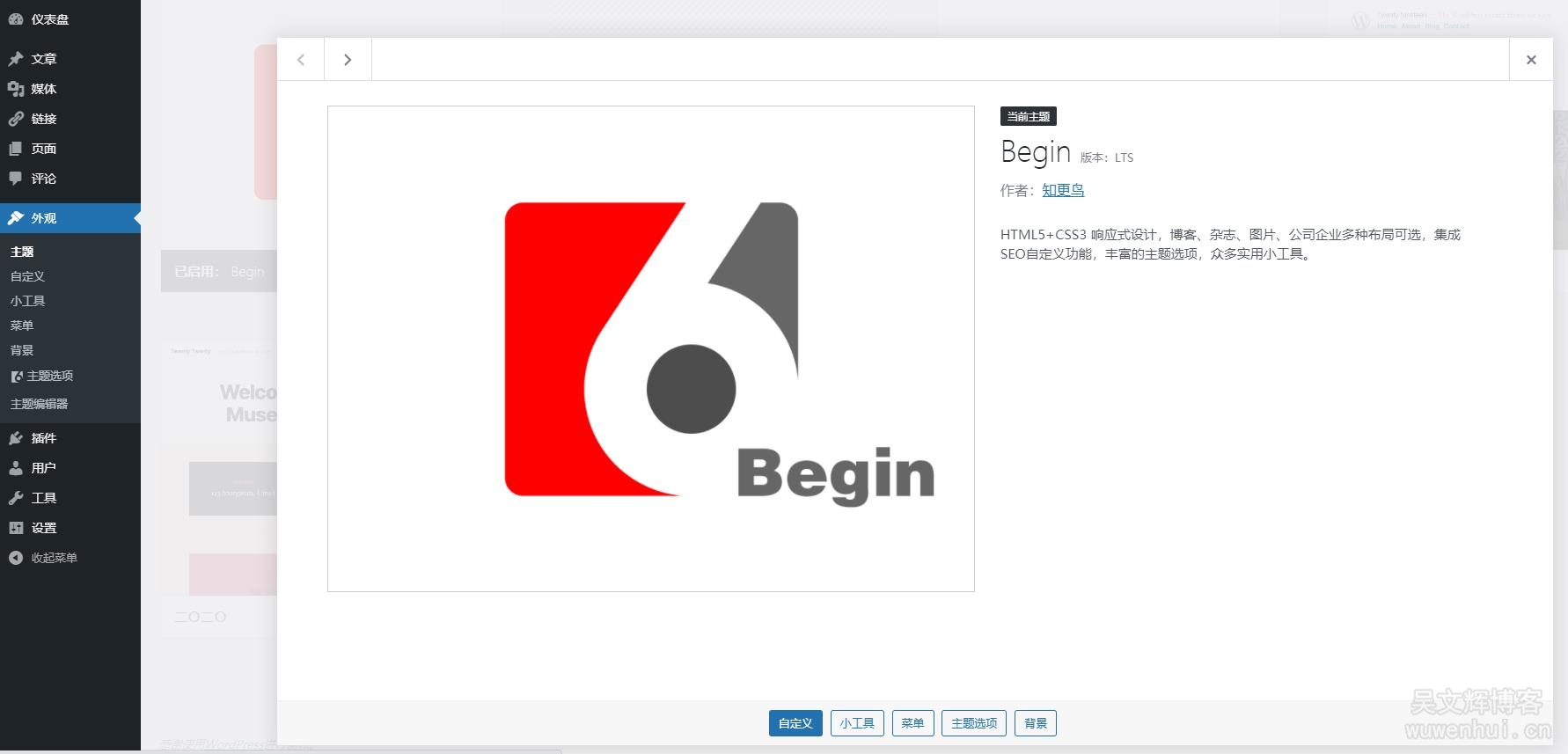The image size is (1568, 754).
Task: Open 主题编辑器 in the sidebar submenu
Action: [39, 404]
